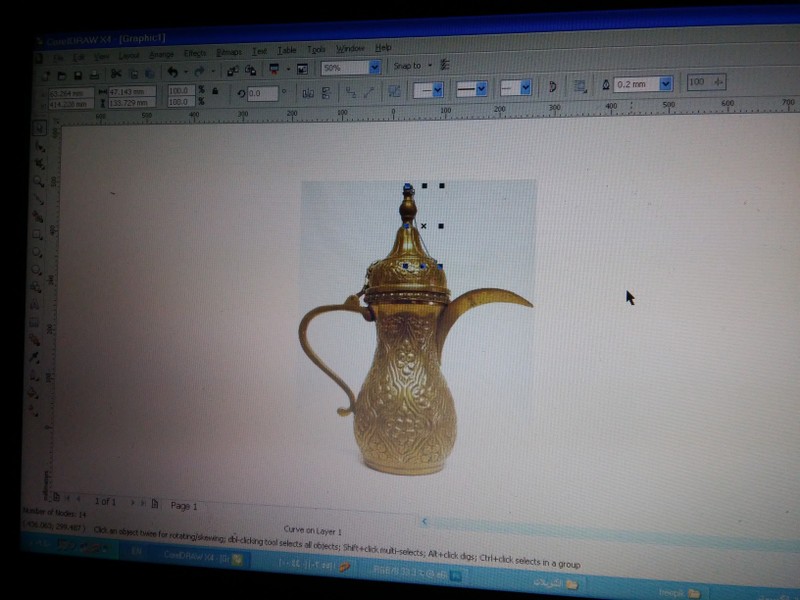This screenshot has height=600, width=800.
Task: Open the Text menu
Action: pyautogui.click(x=259, y=51)
